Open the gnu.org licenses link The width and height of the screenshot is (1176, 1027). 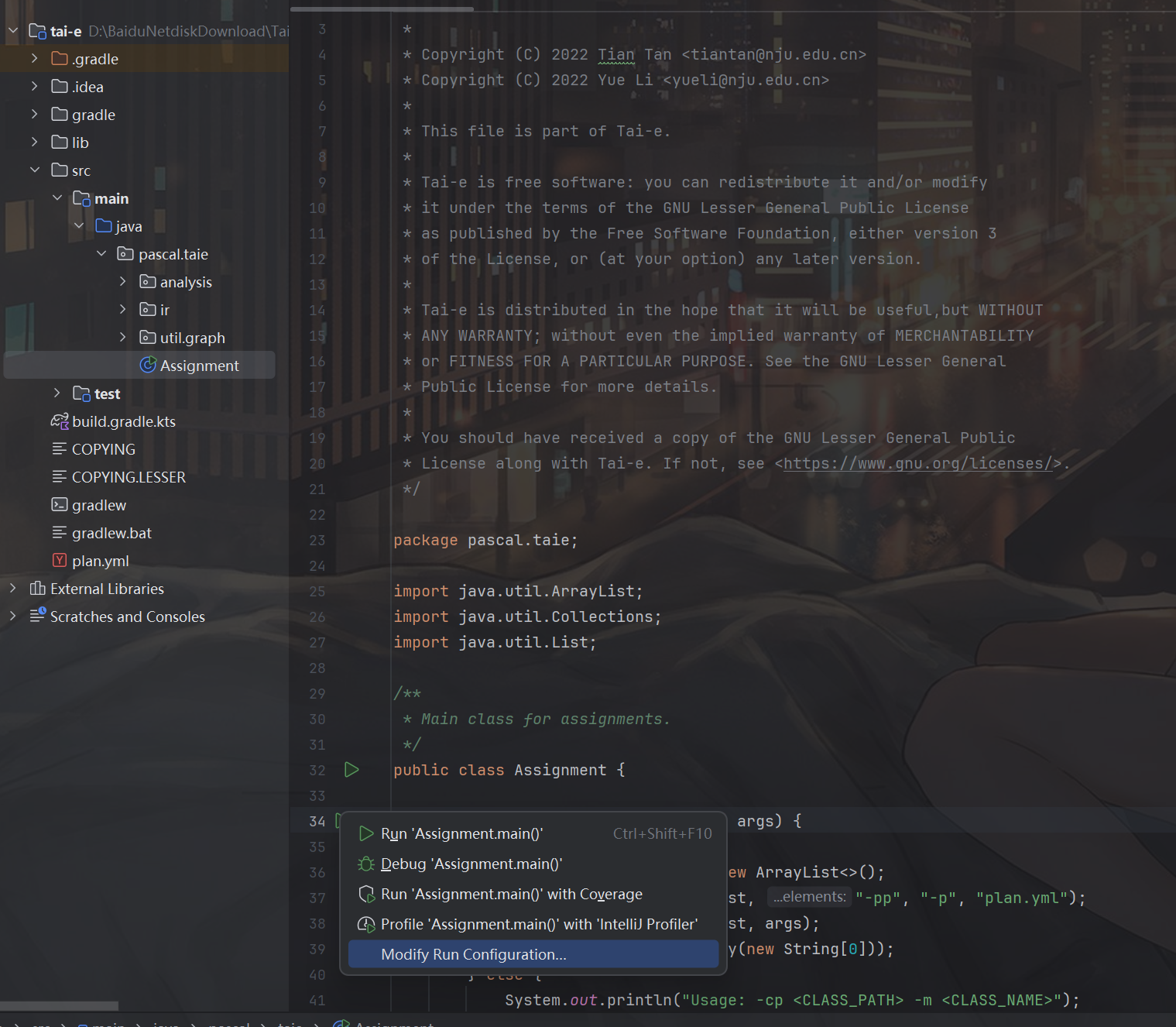tap(917, 464)
